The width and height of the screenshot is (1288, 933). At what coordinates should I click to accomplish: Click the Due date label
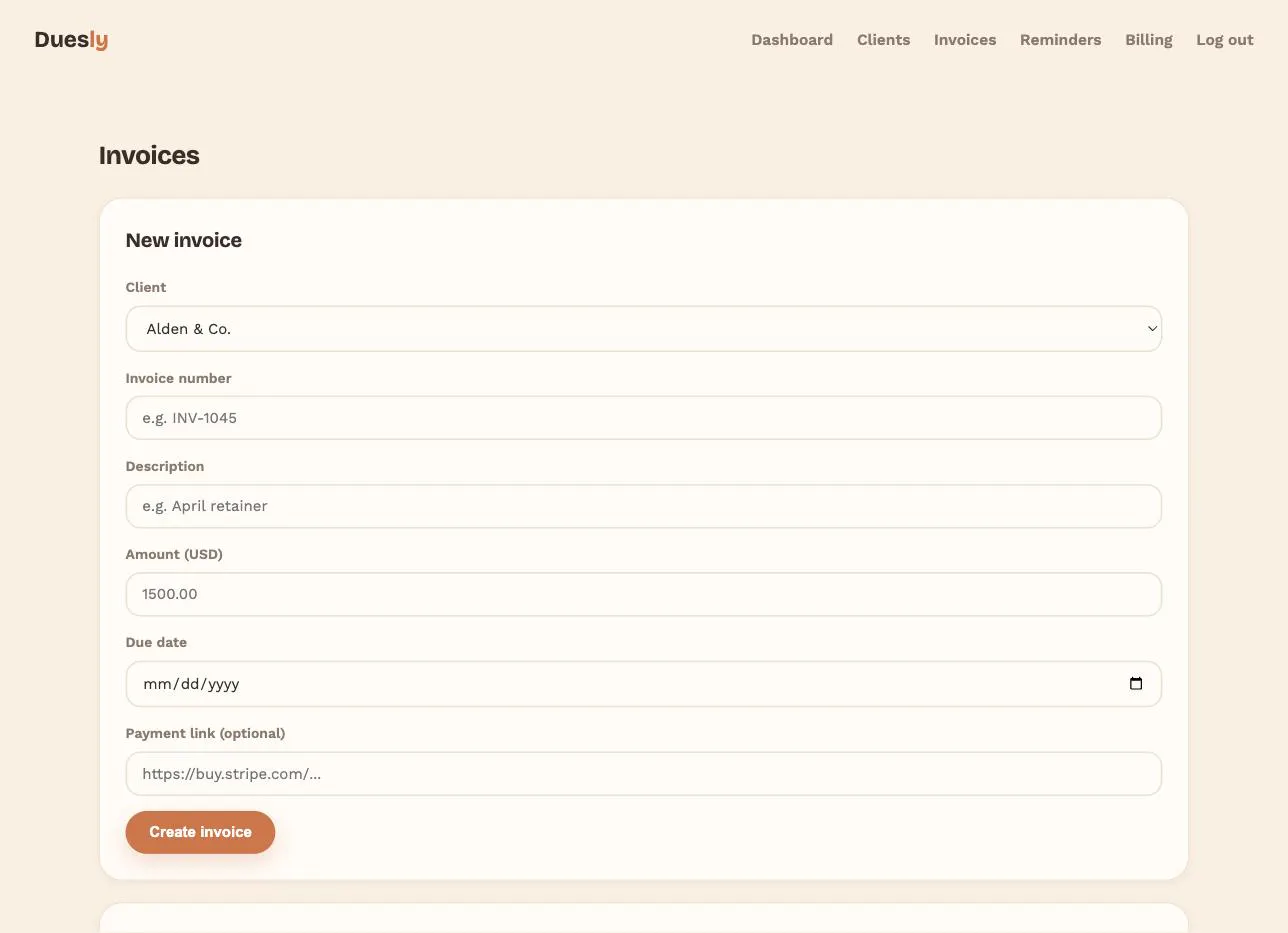pyautogui.click(x=156, y=642)
